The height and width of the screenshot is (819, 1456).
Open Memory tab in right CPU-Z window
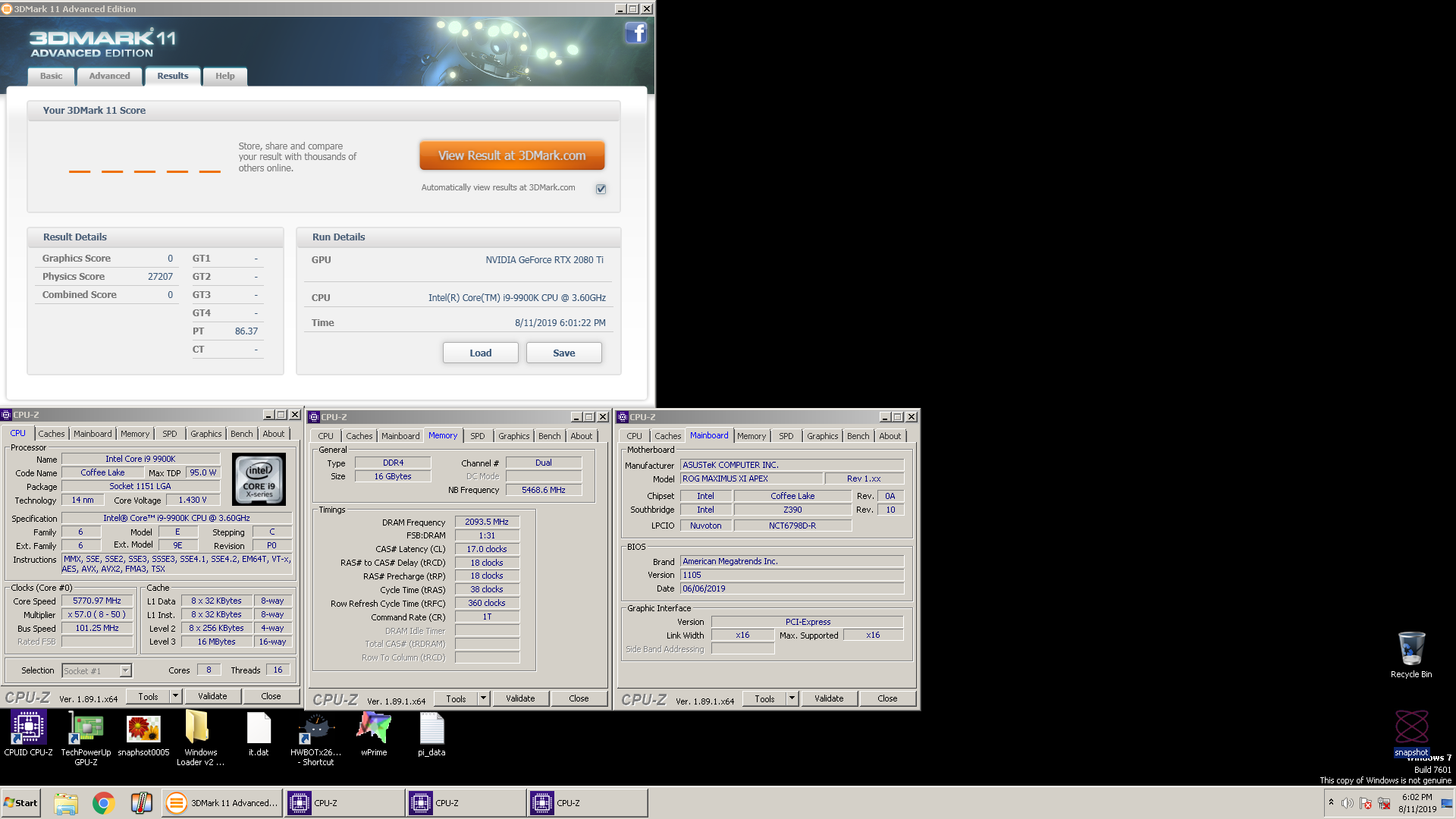(752, 436)
